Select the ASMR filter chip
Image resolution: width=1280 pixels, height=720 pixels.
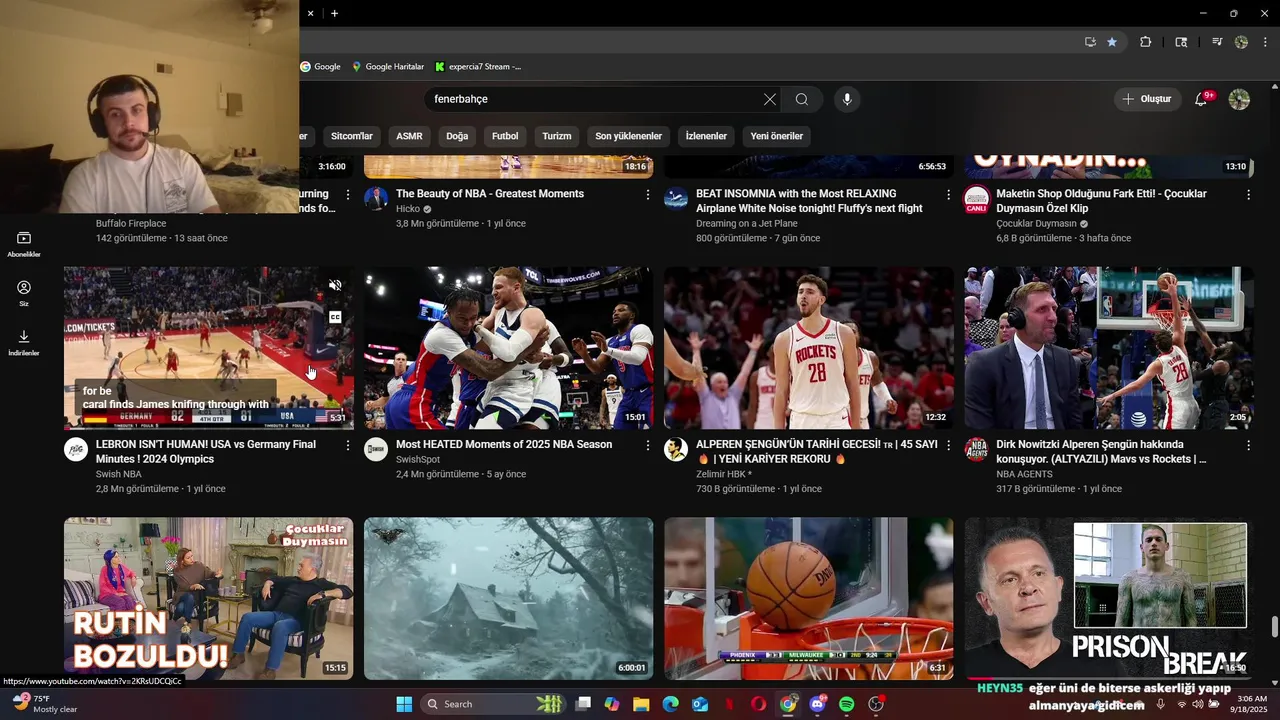click(409, 136)
